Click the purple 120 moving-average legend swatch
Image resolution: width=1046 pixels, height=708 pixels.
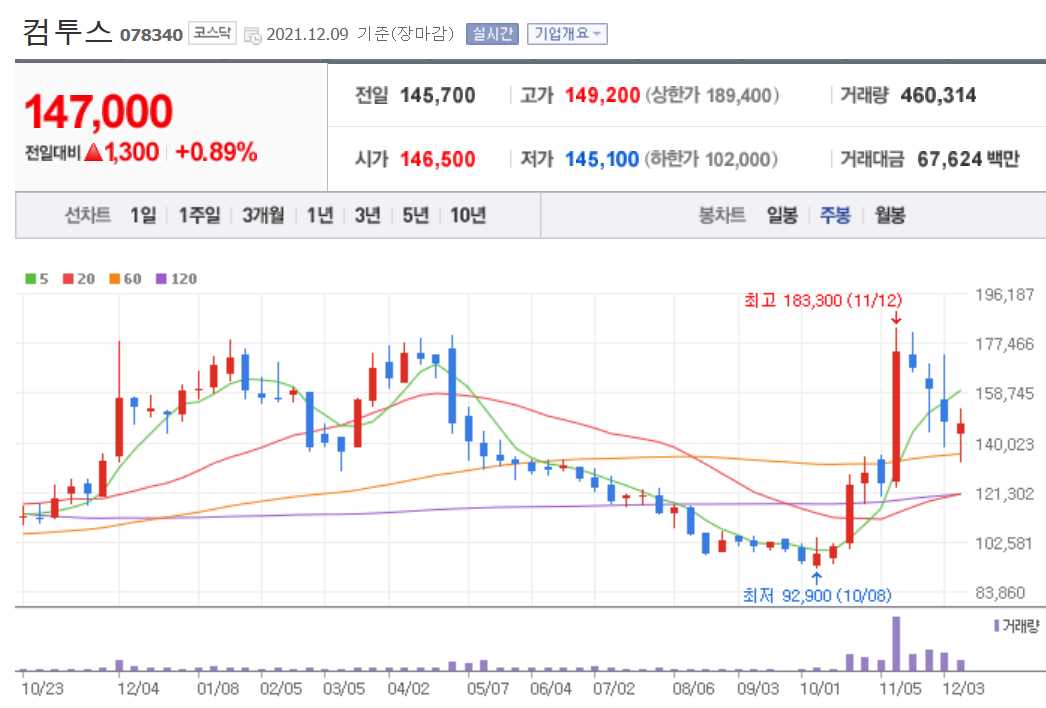(161, 279)
